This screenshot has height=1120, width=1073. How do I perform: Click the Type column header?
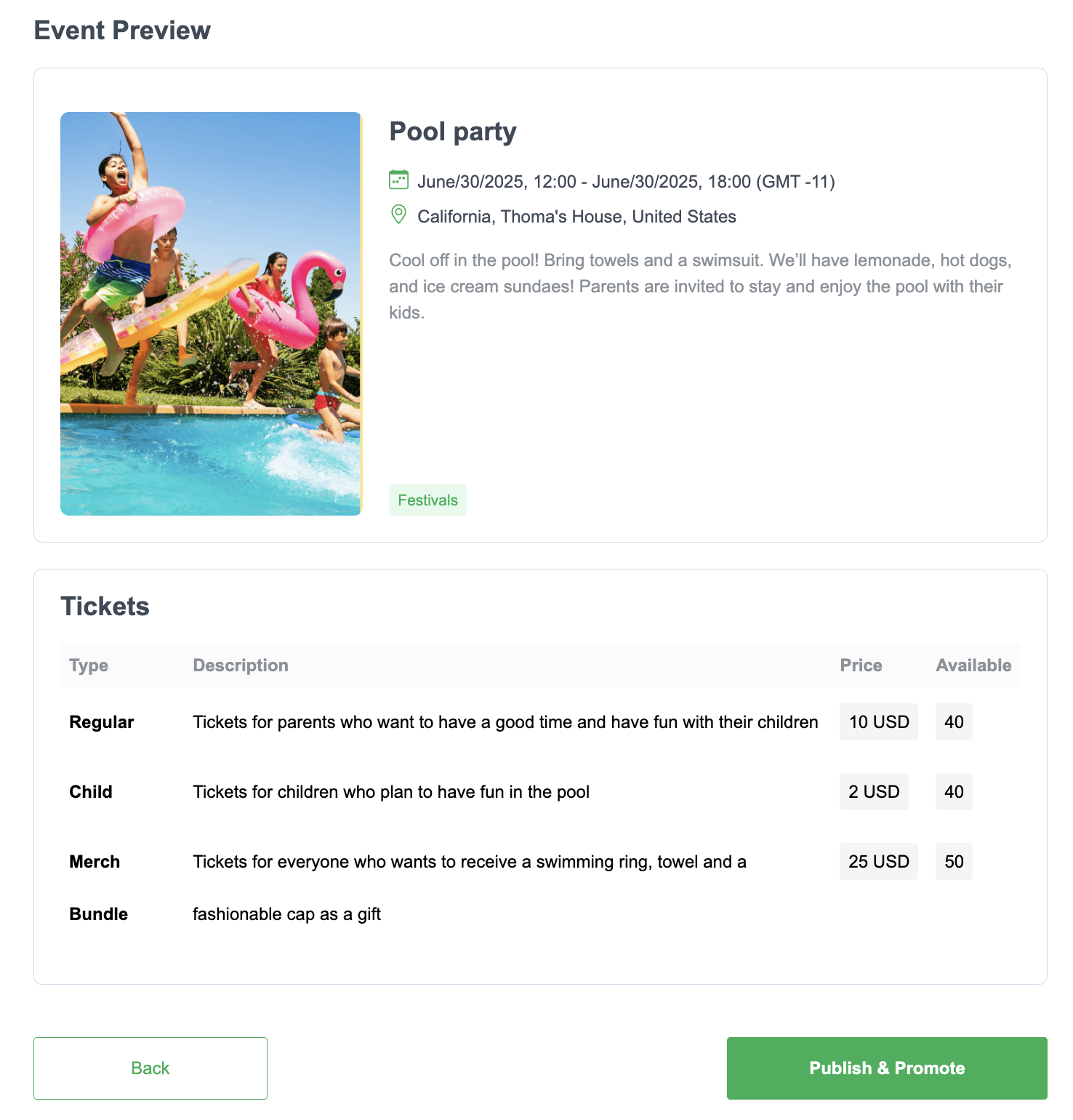(89, 665)
